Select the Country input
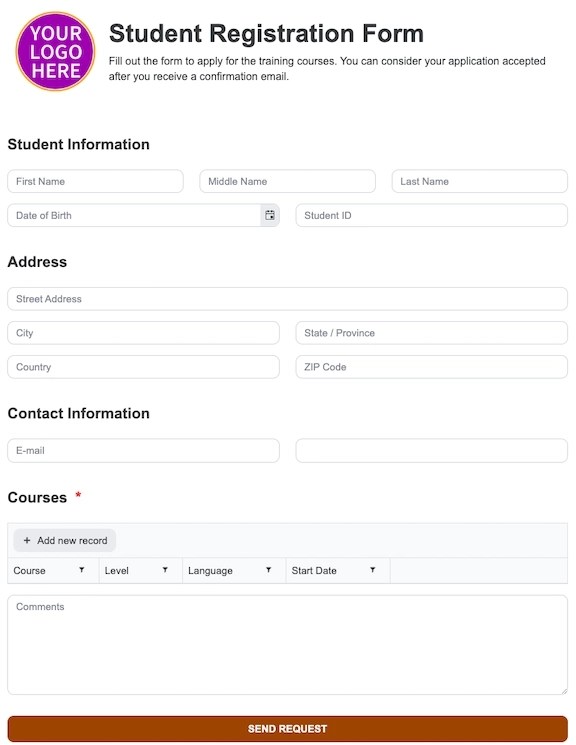The width and height of the screenshot is (576, 745). [144, 367]
